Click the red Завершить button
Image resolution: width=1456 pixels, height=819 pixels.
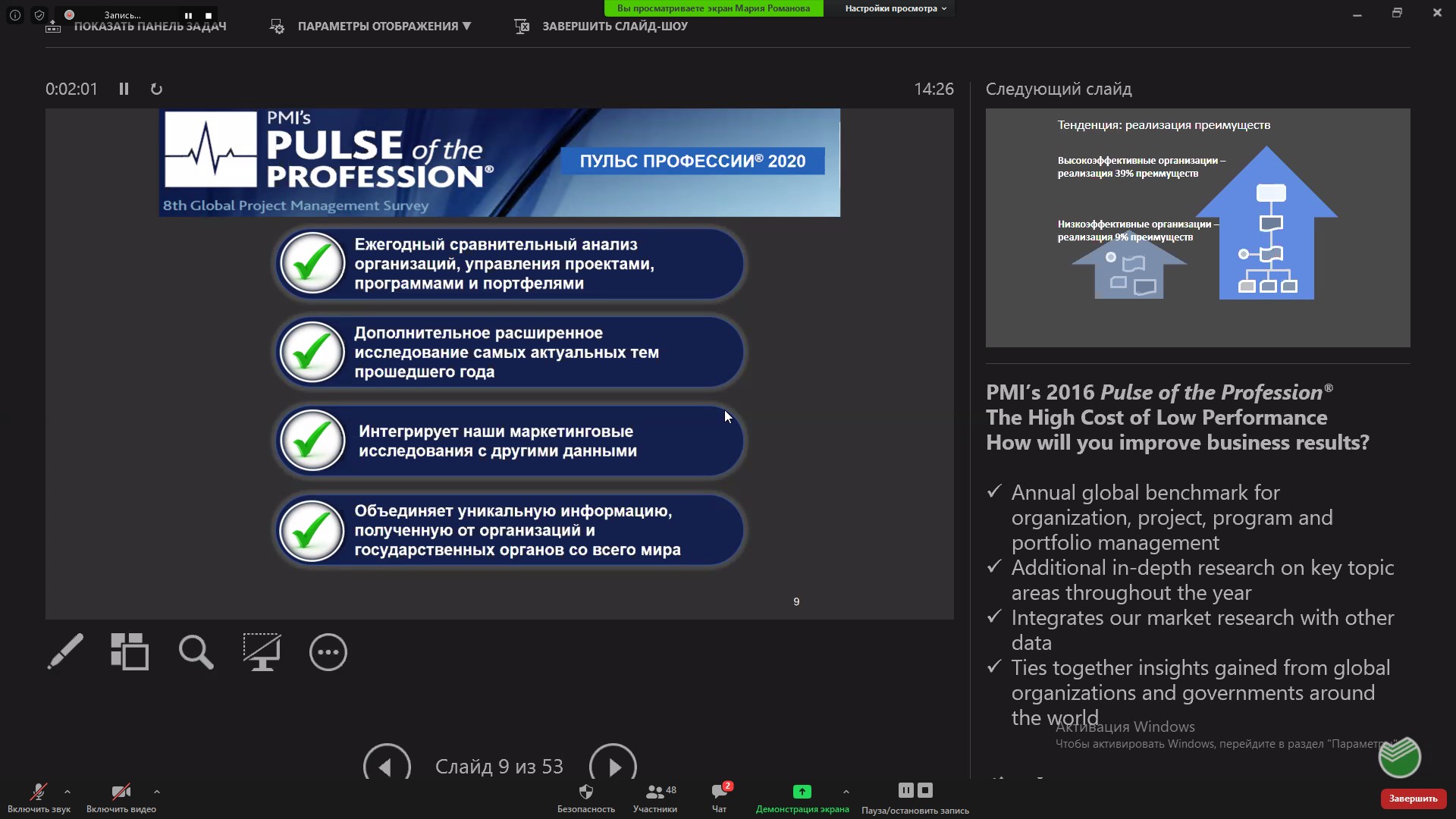click(1414, 799)
